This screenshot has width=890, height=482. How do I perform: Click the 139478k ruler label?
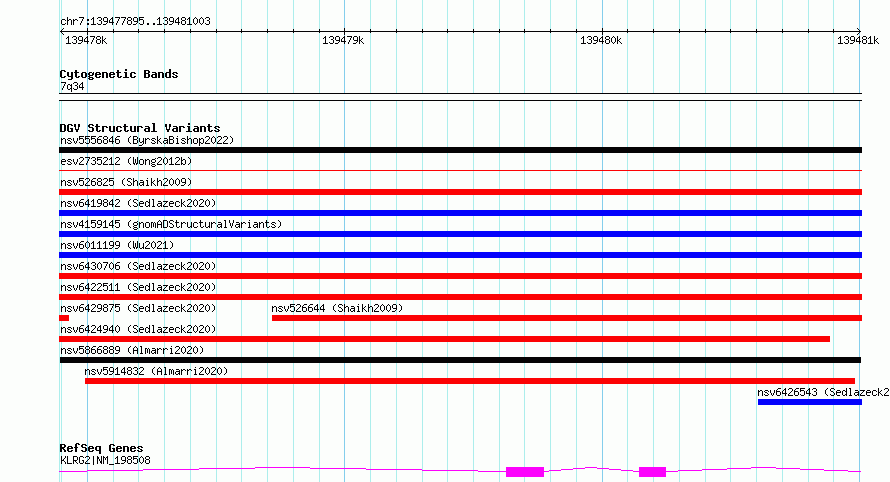coord(86,40)
